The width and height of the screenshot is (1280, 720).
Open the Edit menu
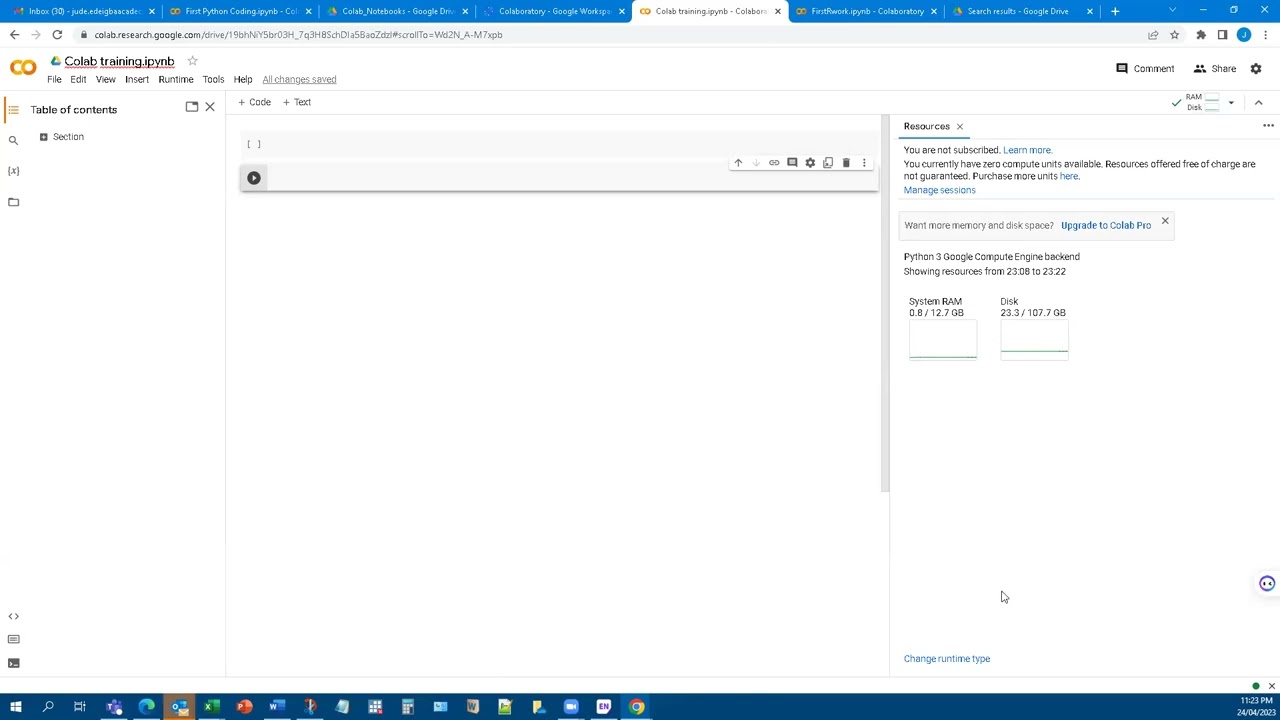78,79
